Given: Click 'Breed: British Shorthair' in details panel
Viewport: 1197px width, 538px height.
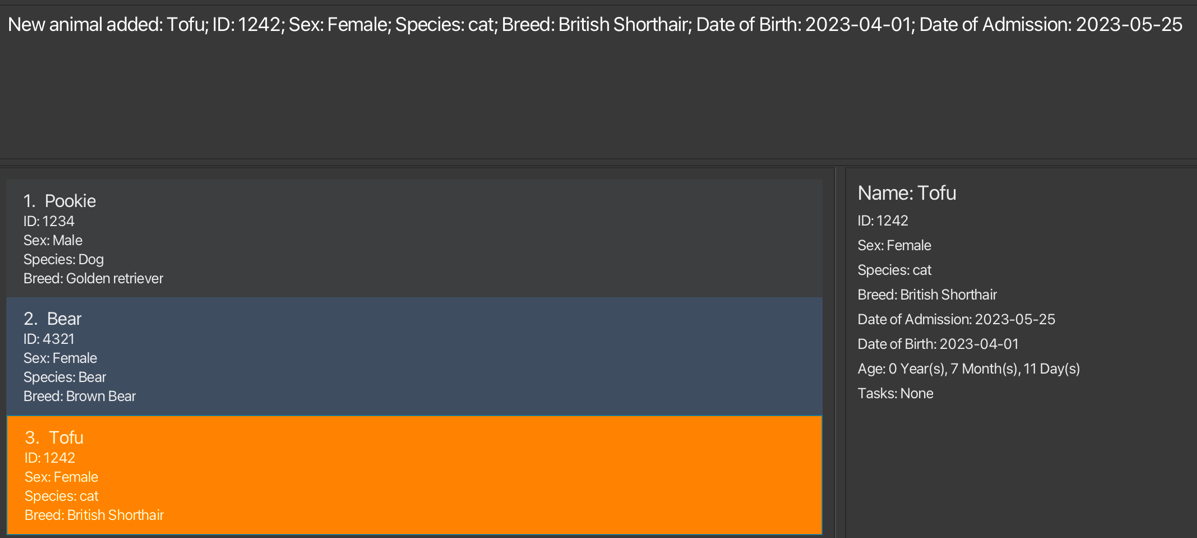Looking at the screenshot, I should [x=927, y=294].
